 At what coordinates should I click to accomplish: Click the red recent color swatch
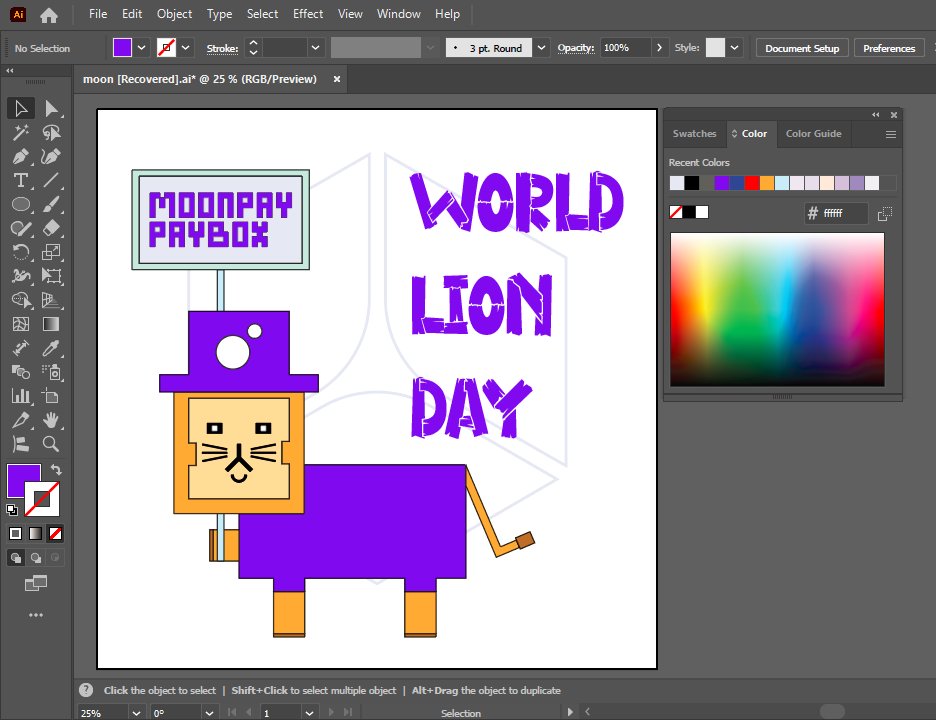752,183
